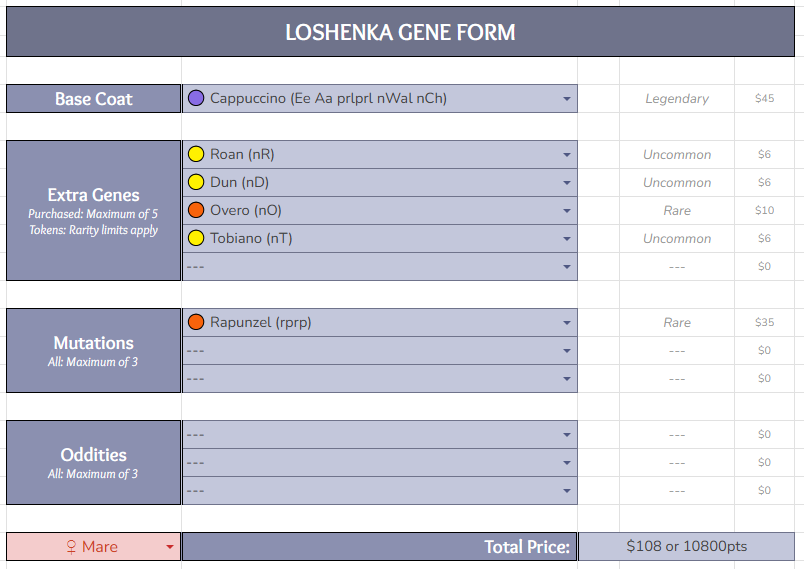Select the Mare gender cell text

(91, 547)
